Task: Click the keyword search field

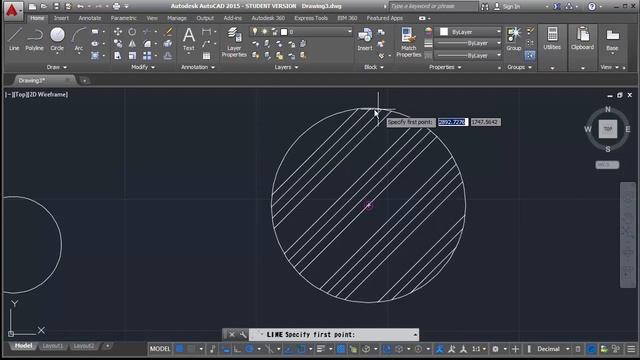Action: 433,6
